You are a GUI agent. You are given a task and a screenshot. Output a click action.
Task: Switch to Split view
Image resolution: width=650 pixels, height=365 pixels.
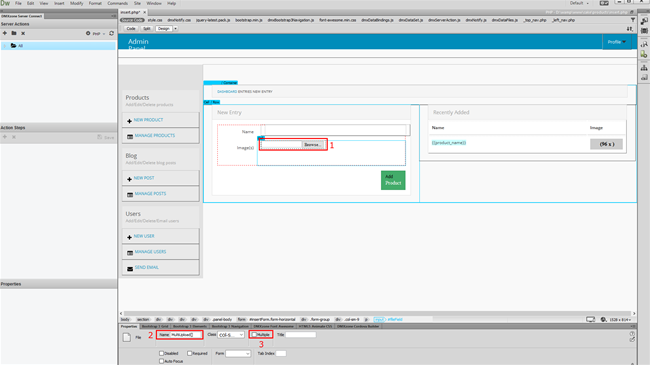coord(147,29)
